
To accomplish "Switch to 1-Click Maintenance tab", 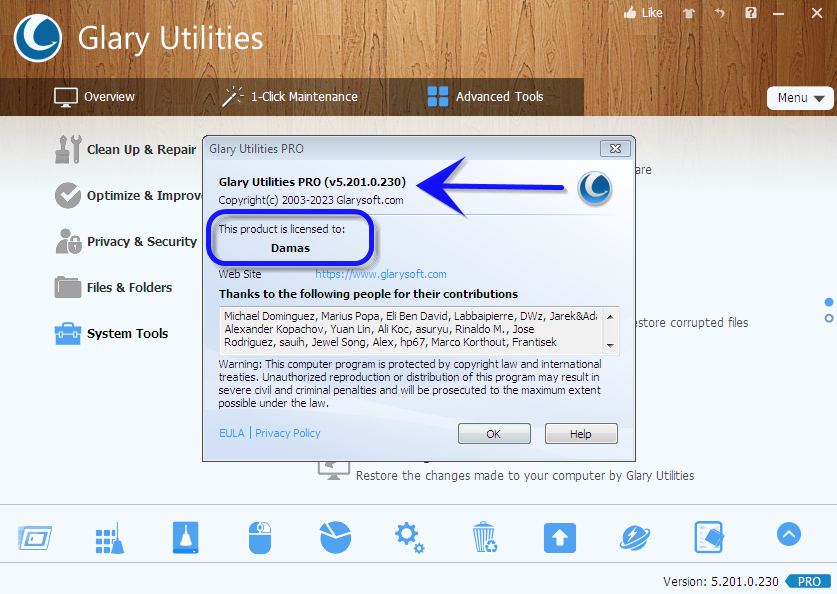I will tap(290, 97).
